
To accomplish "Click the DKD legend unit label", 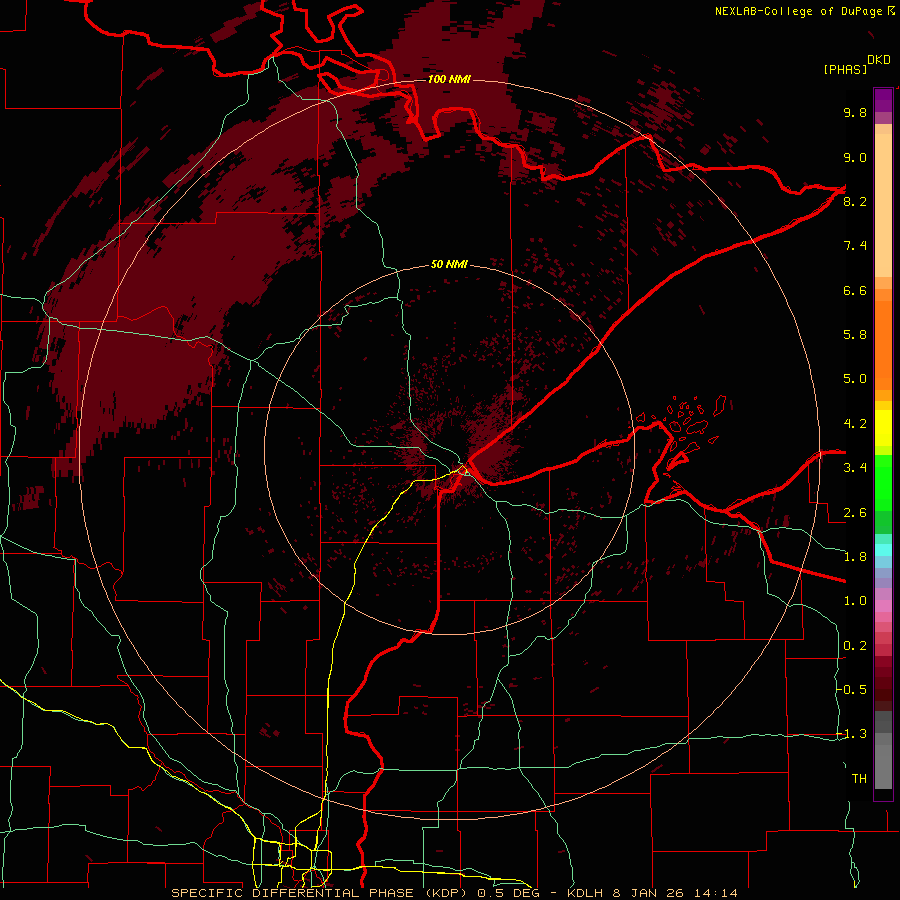I will point(878,60).
